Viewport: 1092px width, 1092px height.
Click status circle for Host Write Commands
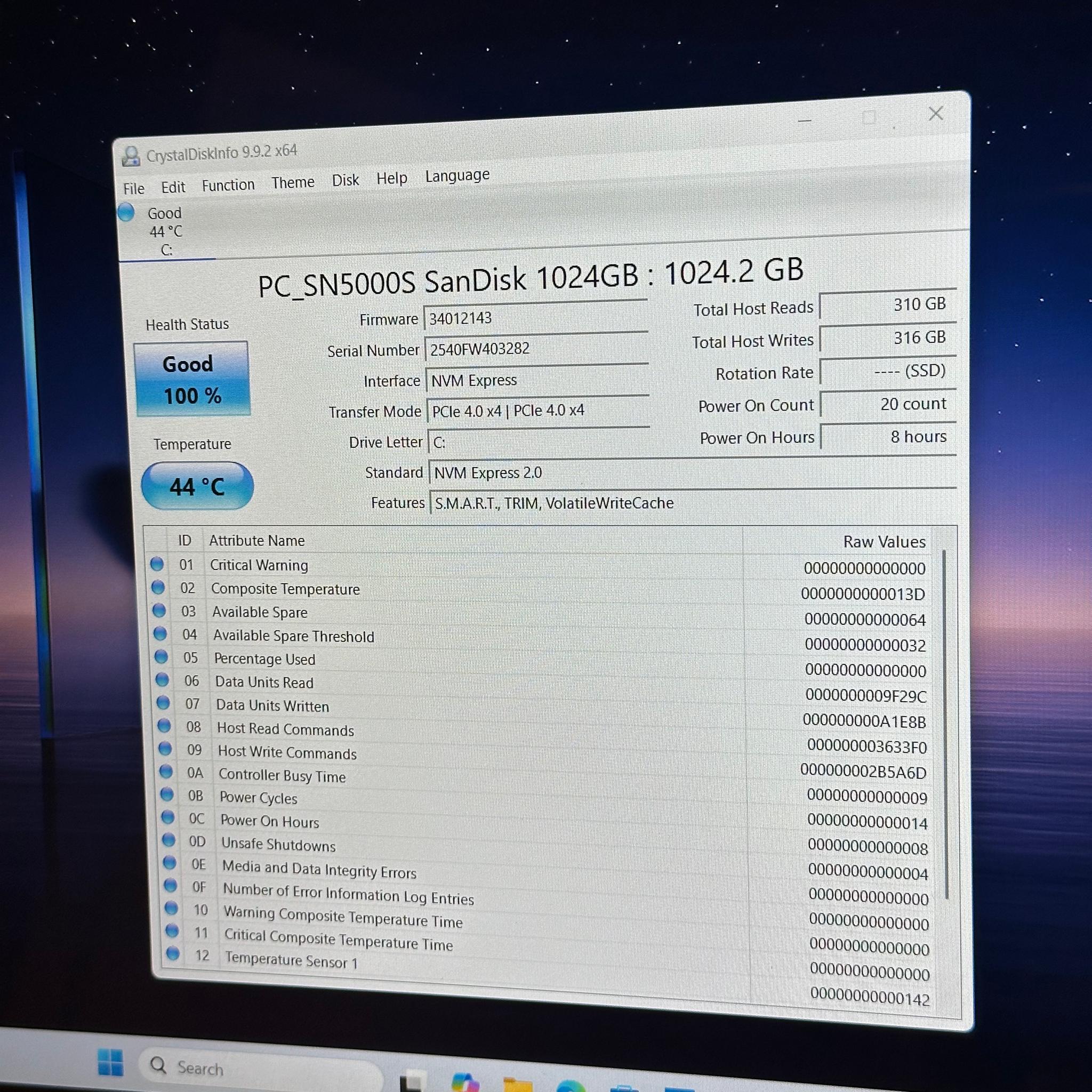(165, 748)
